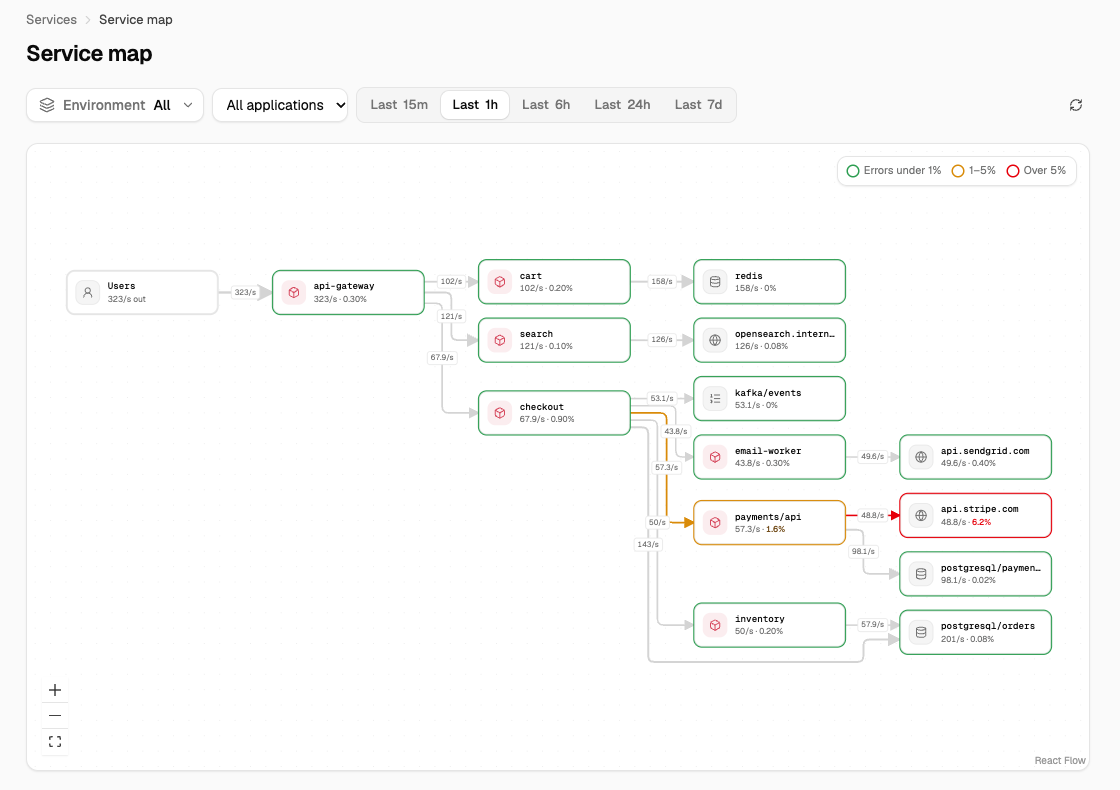Select the redis node label
1120x790 pixels.
[749, 276]
